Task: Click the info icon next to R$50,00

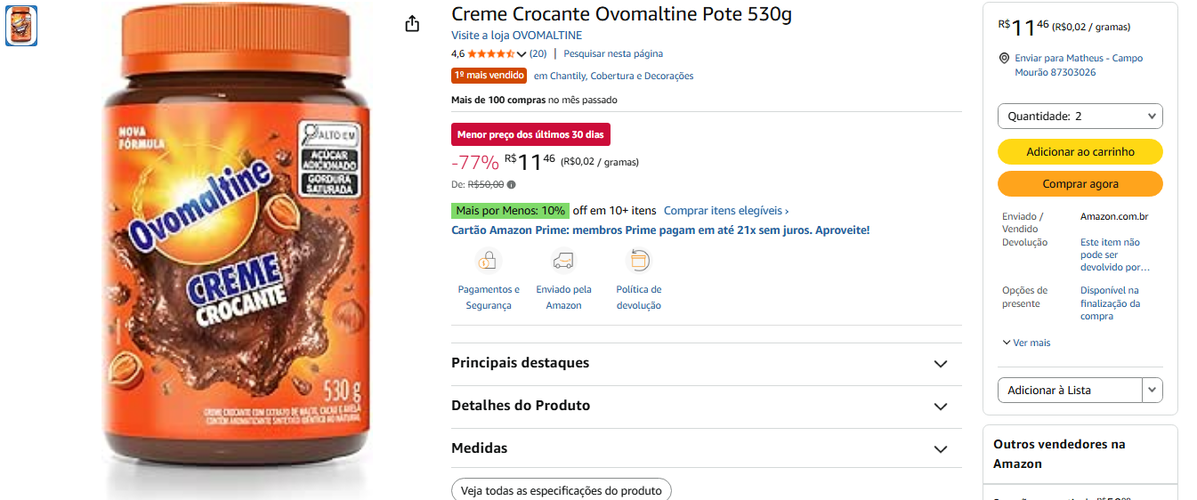Action: pos(511,184)
